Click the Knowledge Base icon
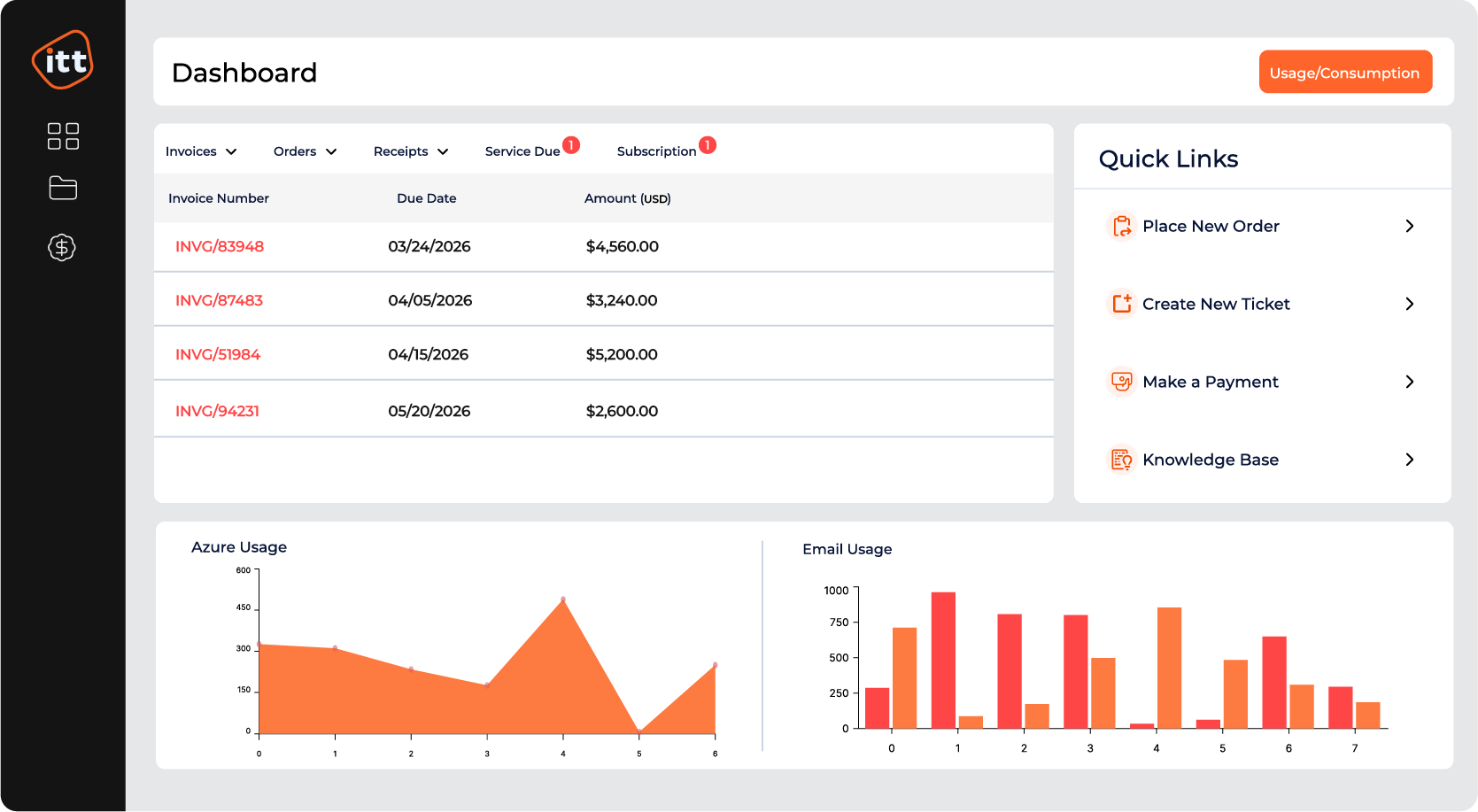This screenshot has width=1478, height=812. point(1122,460)
